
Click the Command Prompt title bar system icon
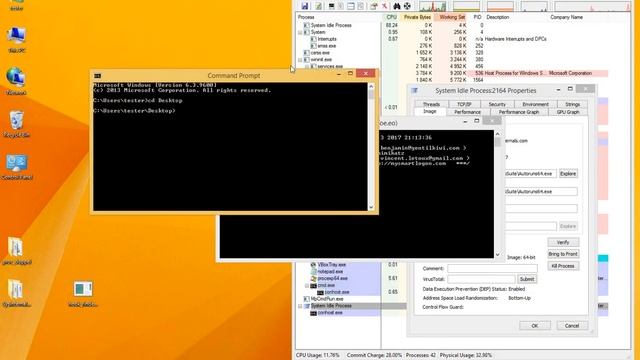(x=98, y=76)
